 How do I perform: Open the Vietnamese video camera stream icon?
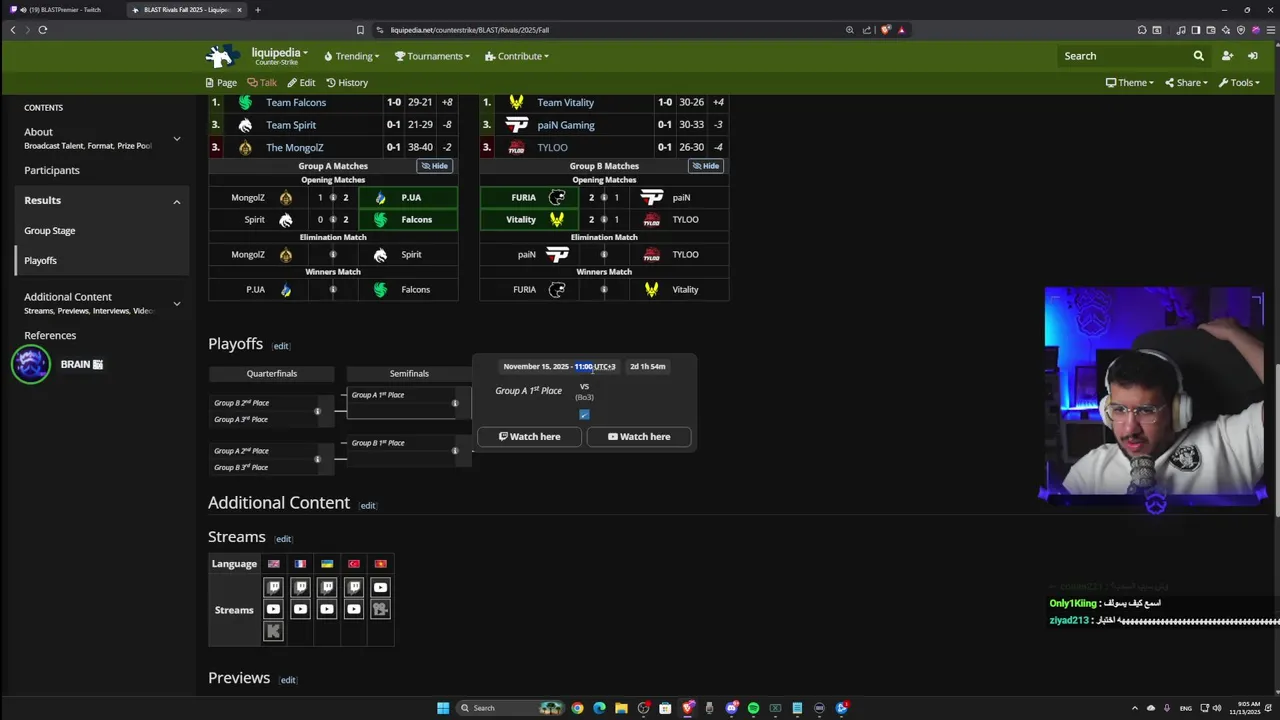point(380,609)
